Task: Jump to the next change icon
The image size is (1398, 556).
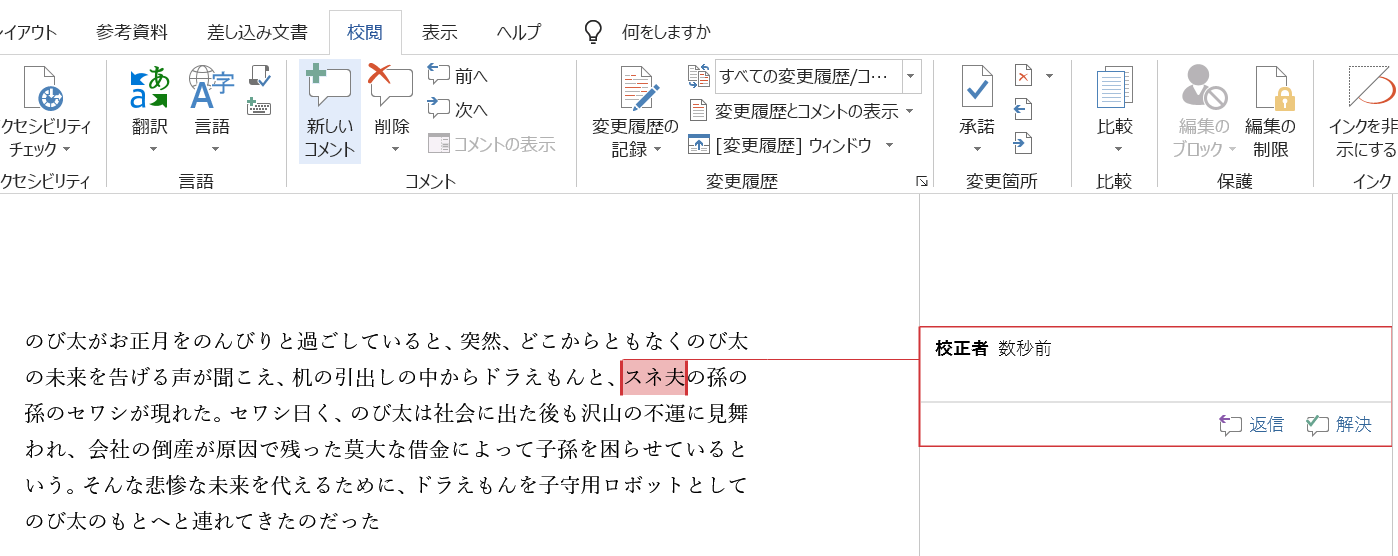Action: pos(1023,143)
